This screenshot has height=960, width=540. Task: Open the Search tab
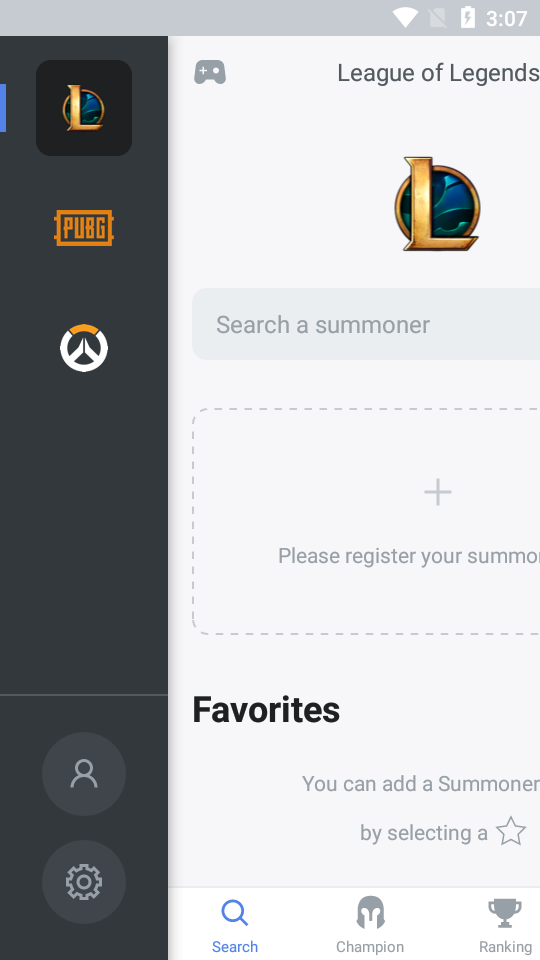[234, 924]
